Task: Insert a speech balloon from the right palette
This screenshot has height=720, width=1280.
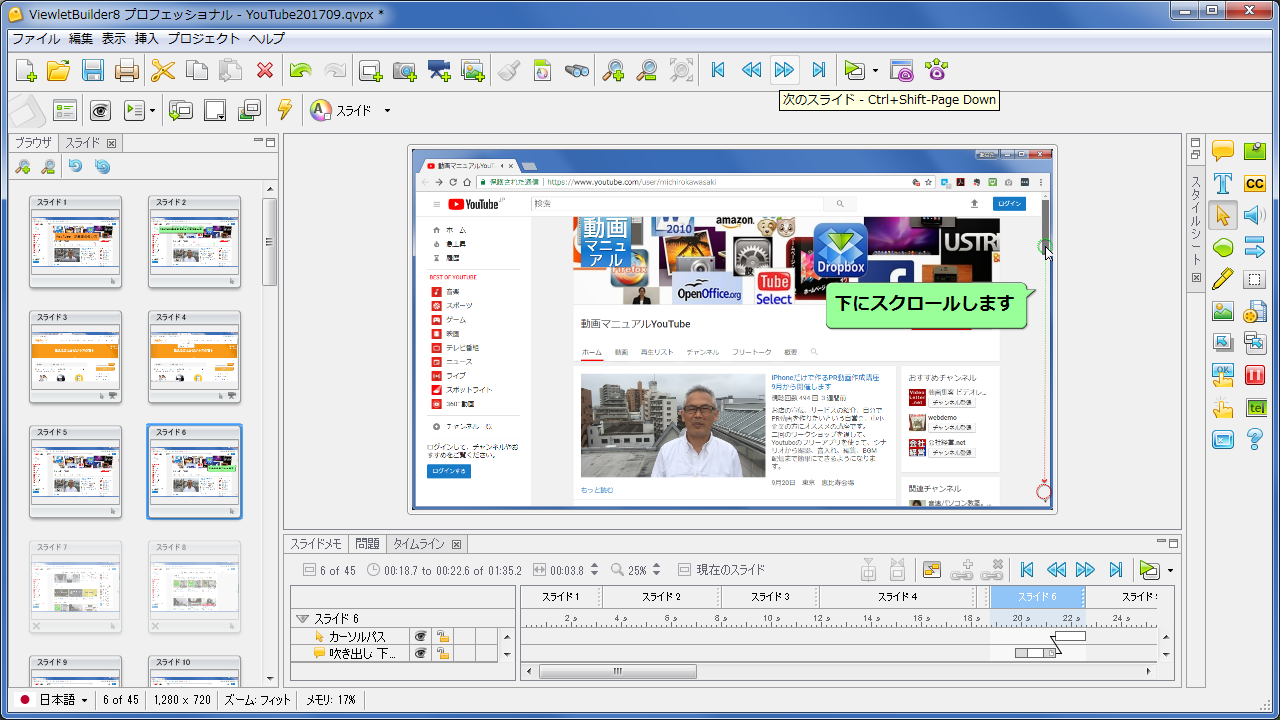Action: coord(1222,151)
